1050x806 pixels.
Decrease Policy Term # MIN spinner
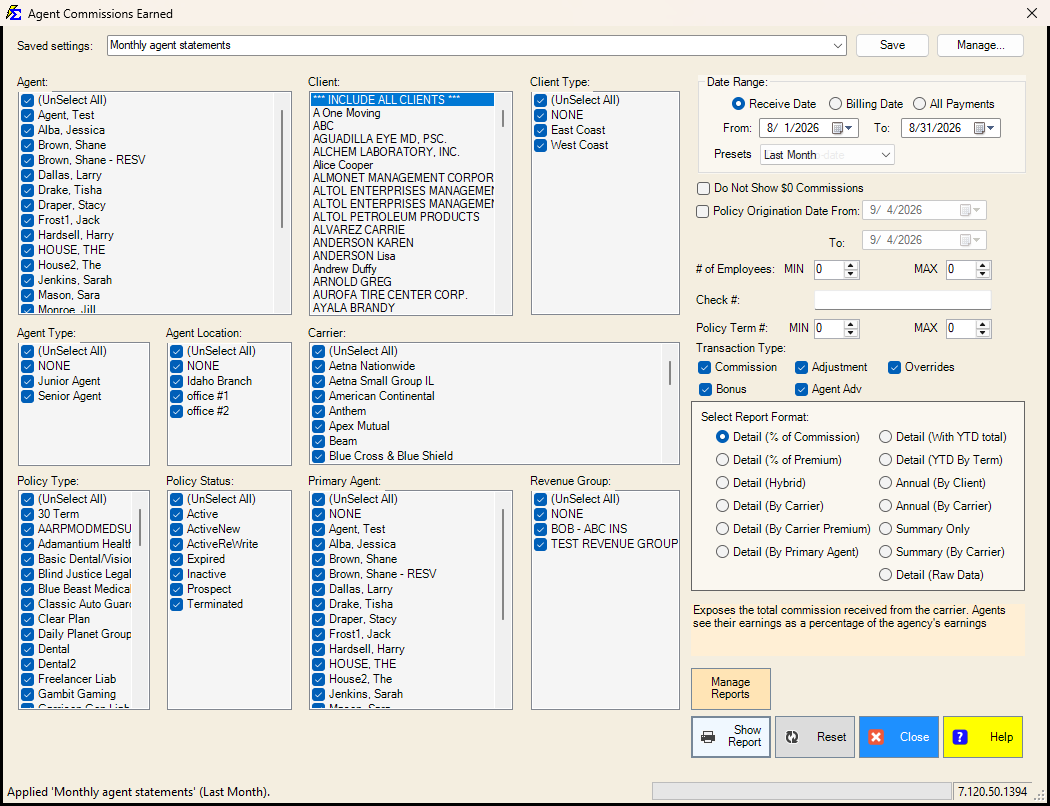click(x=851, y=333)
